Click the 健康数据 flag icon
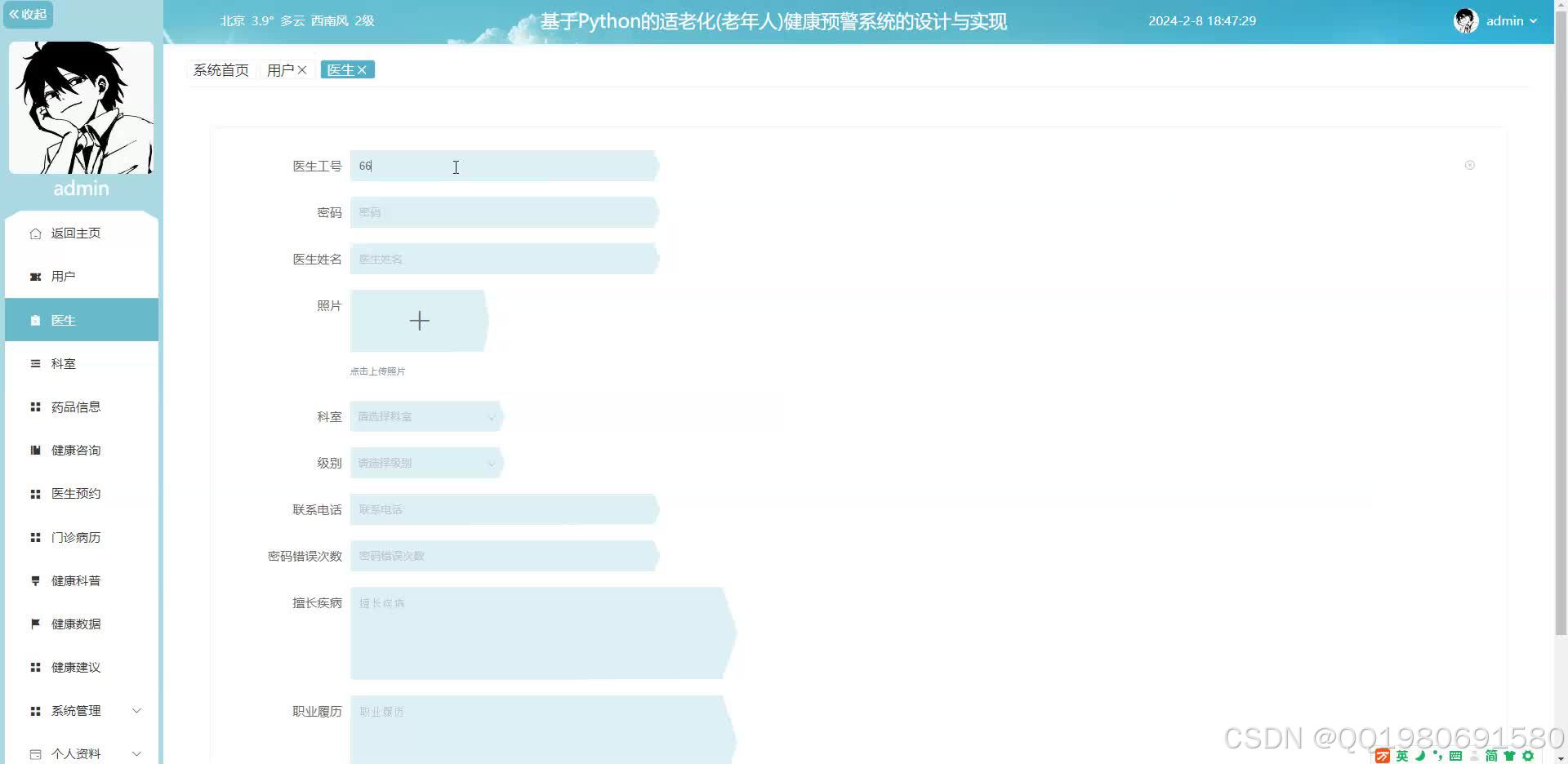The width and height of the screenshot is (1568, 764). point(36,624)
